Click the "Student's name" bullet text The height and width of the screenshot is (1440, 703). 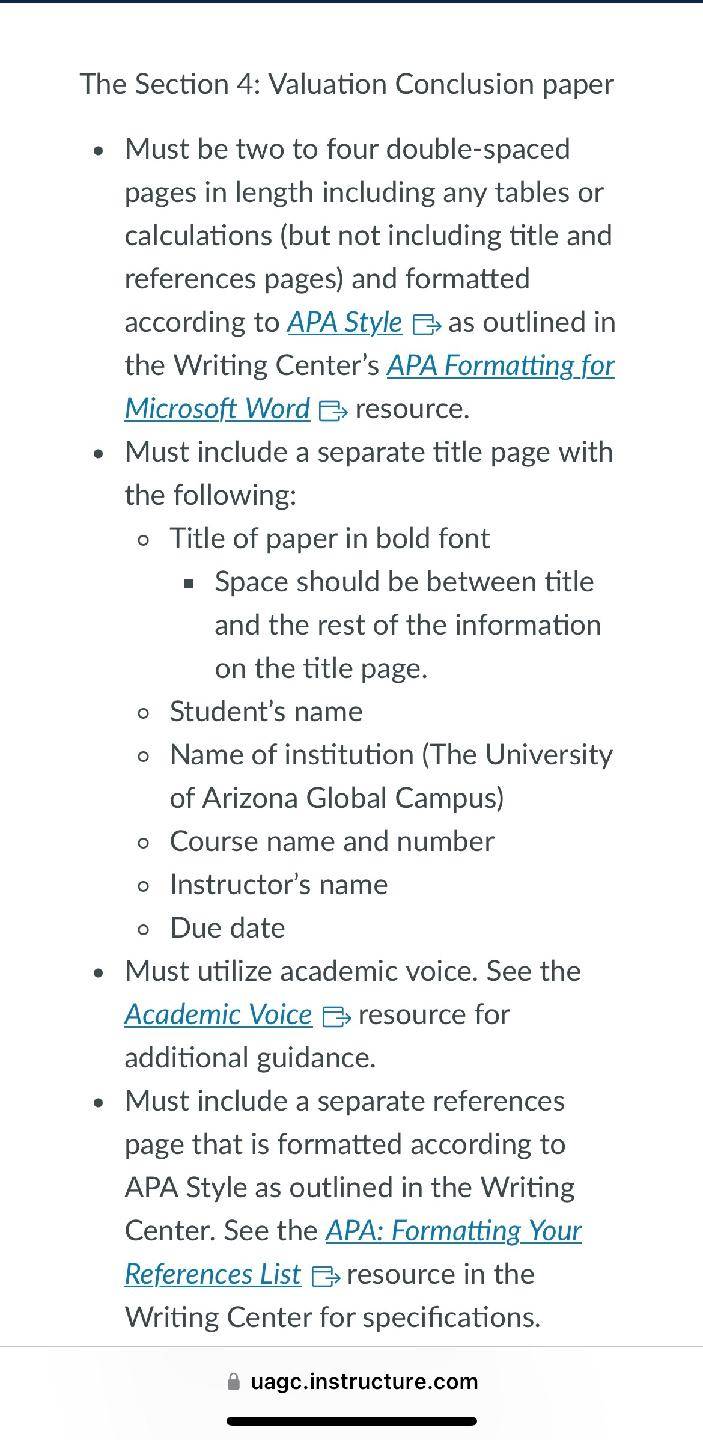click(x=266, y=712)
